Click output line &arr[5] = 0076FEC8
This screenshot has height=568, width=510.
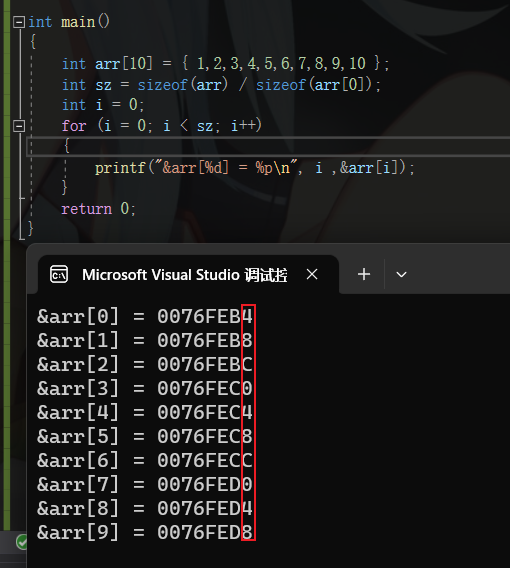(145, 436)
